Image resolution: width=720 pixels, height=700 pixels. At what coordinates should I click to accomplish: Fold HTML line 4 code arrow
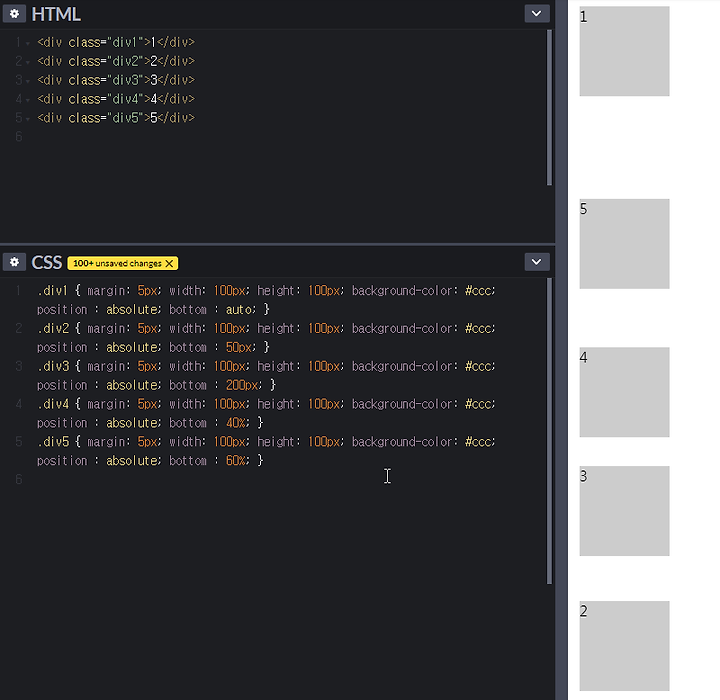[x=28, y=100]
